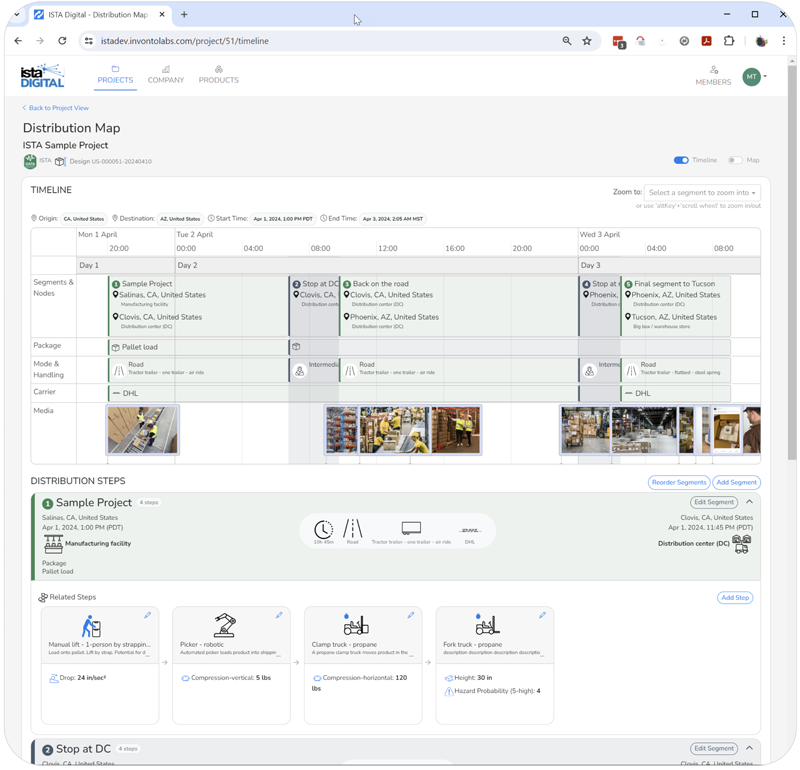Click Back to Project View link

[x=58, y=108]
